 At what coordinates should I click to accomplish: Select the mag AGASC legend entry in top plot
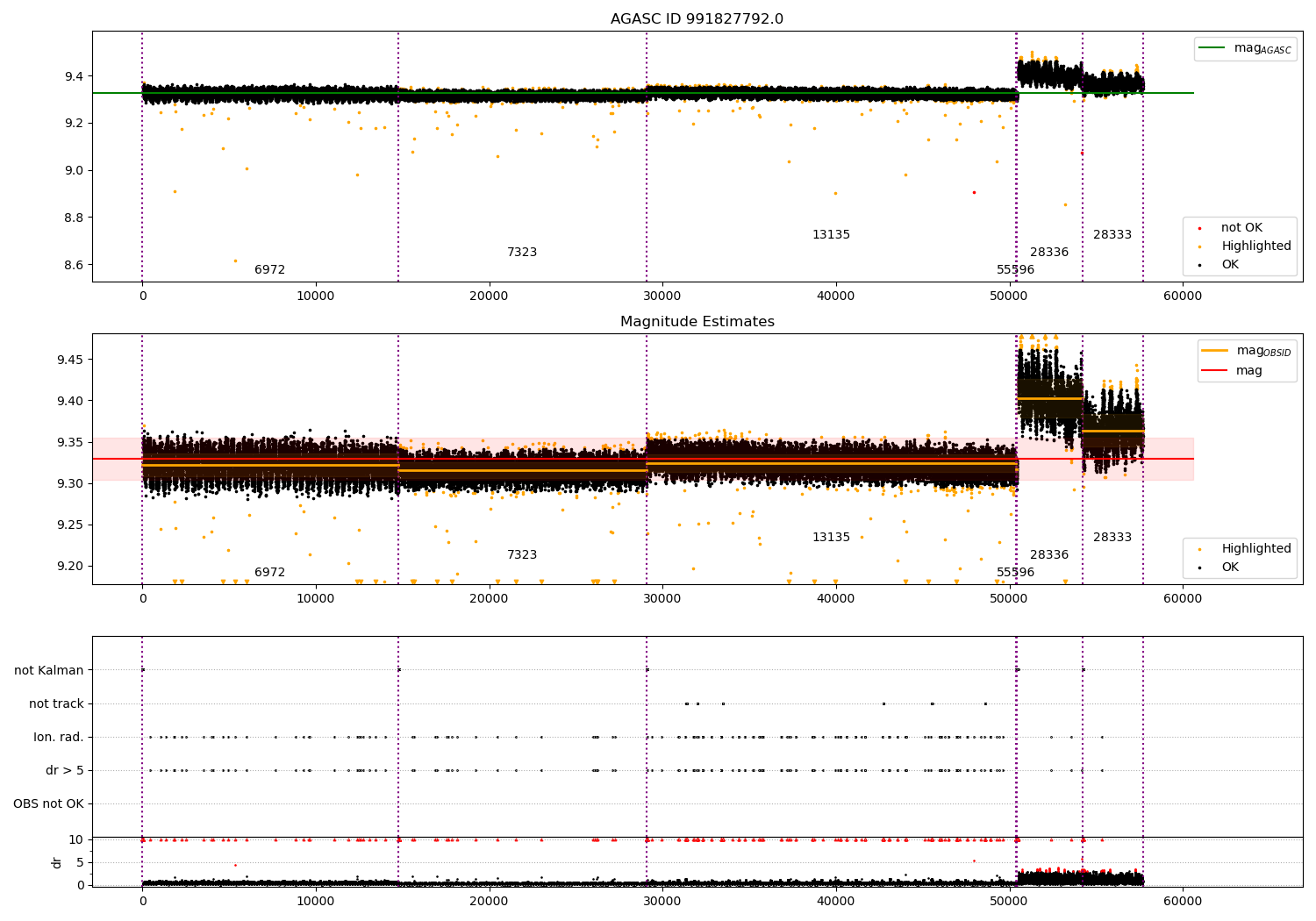(1245, 48)
